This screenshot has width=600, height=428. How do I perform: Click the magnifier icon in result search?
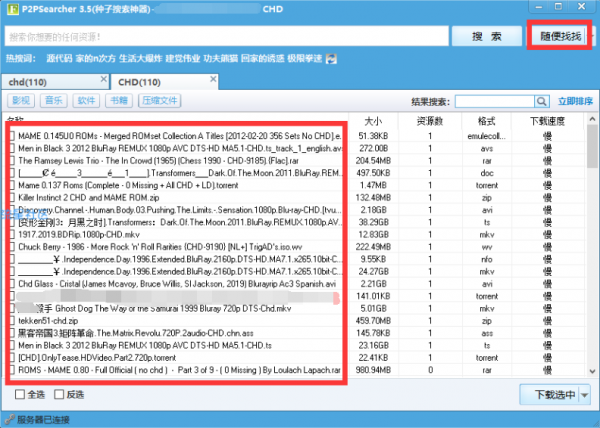pyautogui.click(x=541, y=101)
